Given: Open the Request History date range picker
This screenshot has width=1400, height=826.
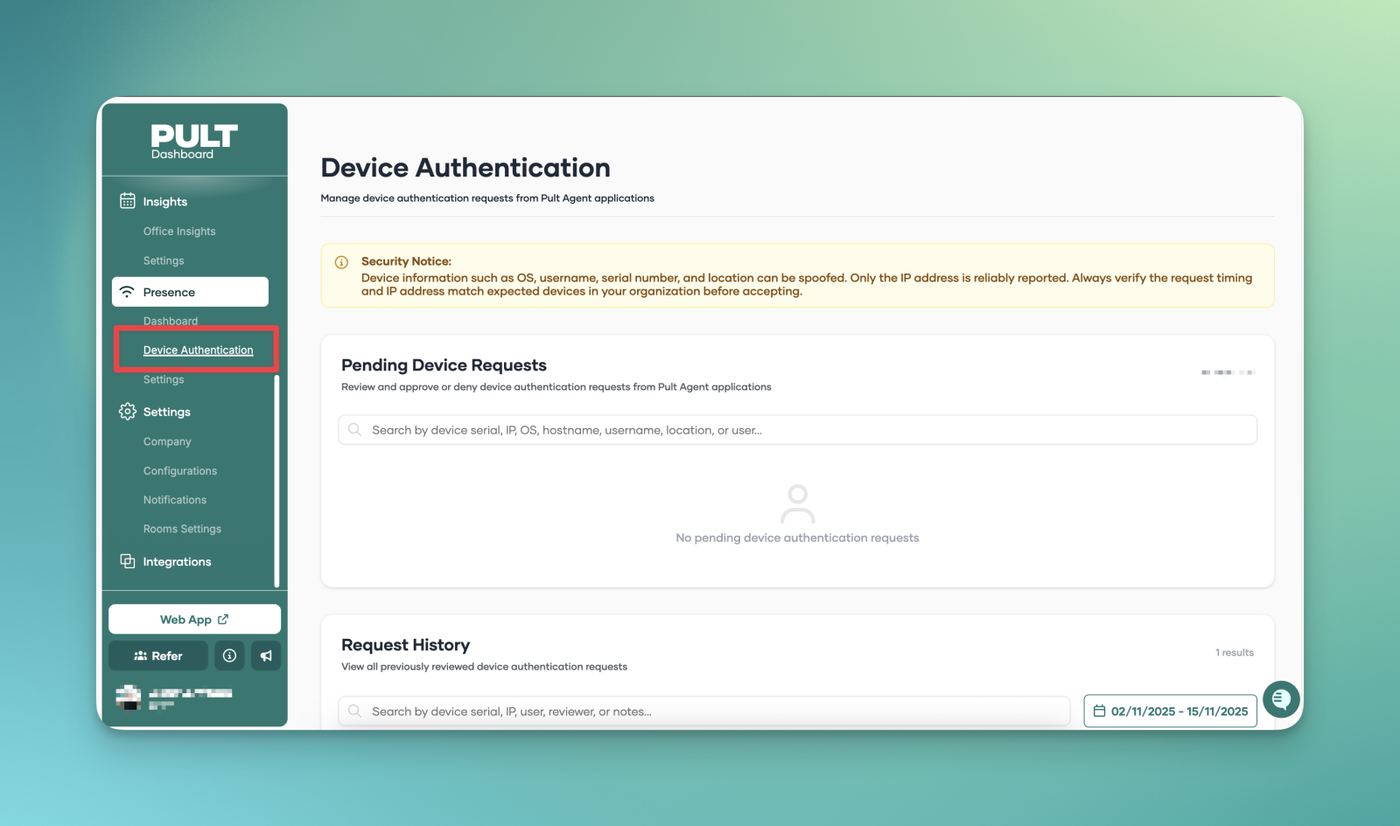Looking at the screenshot, I should tap(1170, 711).
